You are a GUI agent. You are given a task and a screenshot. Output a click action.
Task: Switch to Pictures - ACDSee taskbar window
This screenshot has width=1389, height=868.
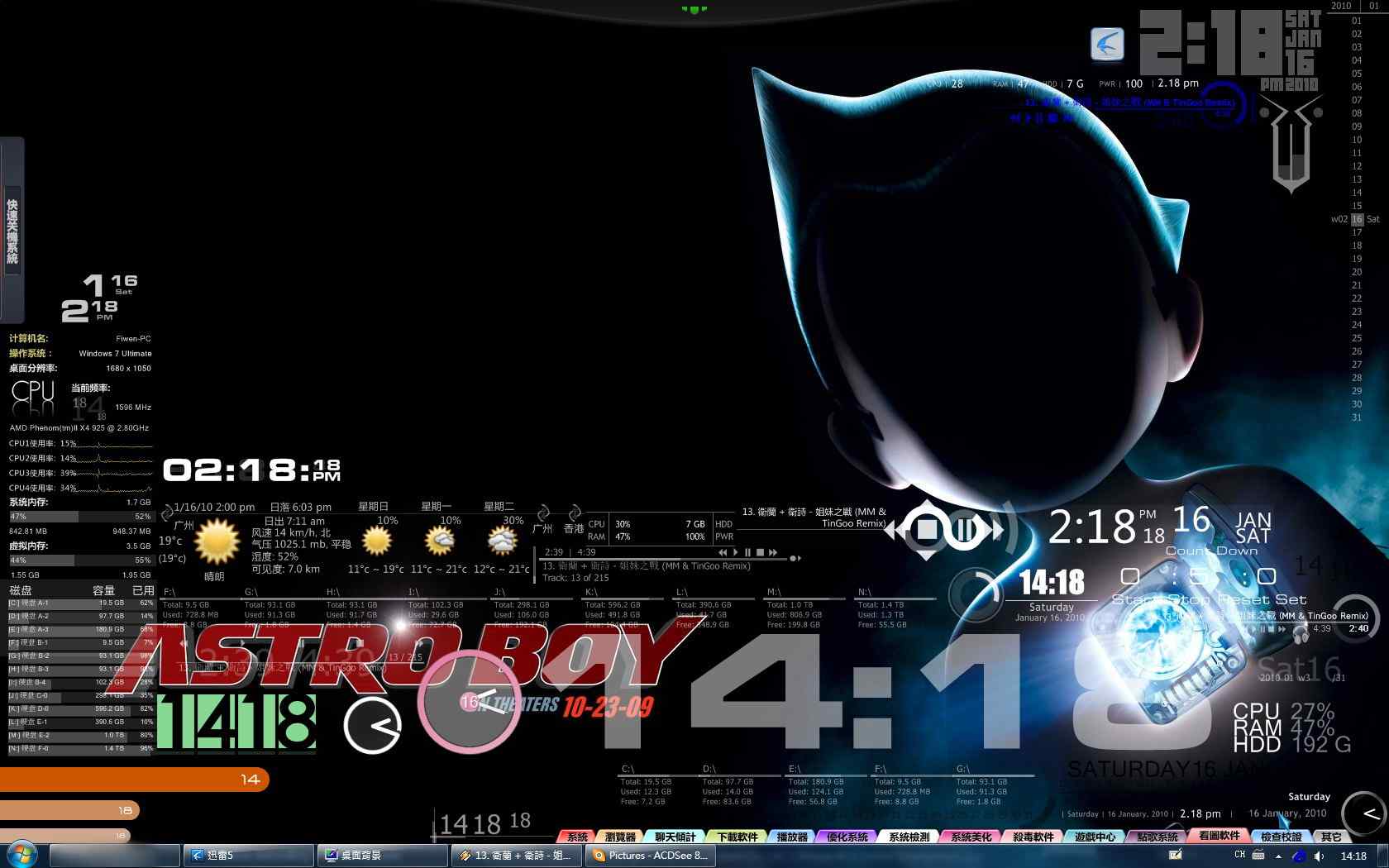(x=652, y=856)
